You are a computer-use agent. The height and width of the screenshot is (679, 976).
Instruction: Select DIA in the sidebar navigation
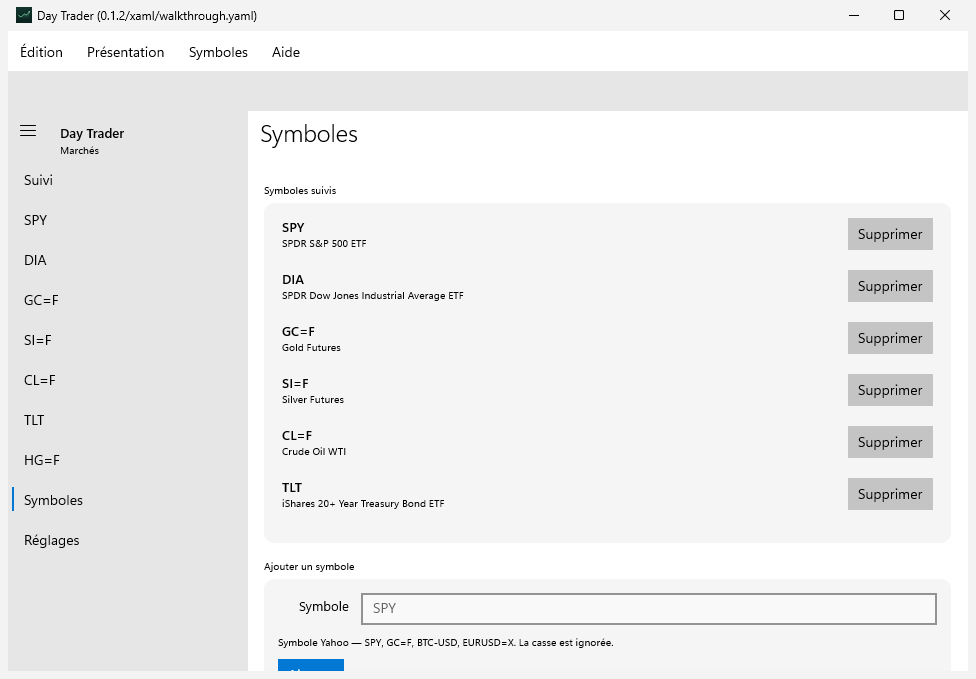pos(128,260)
